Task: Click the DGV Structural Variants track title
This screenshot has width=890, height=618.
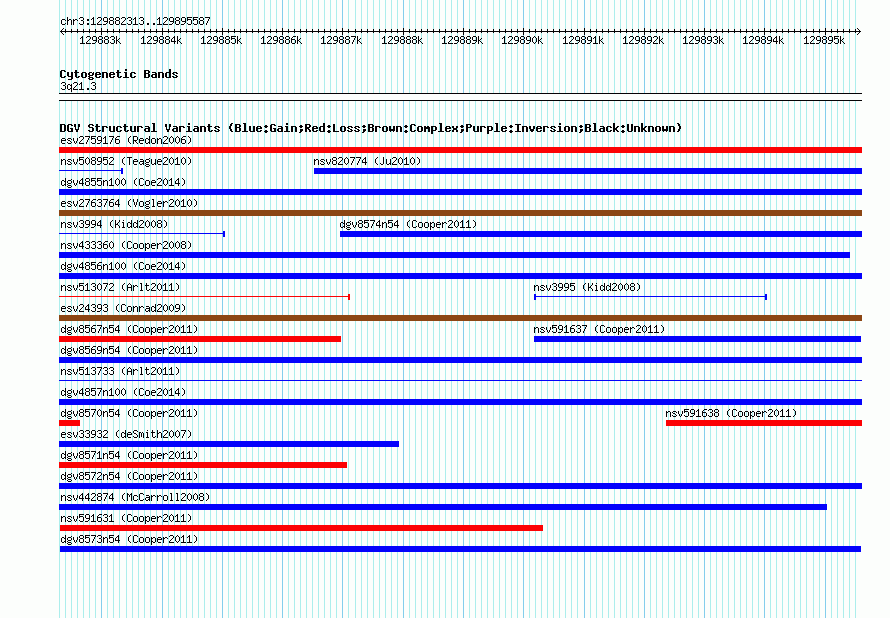Action: pos(370,128)
